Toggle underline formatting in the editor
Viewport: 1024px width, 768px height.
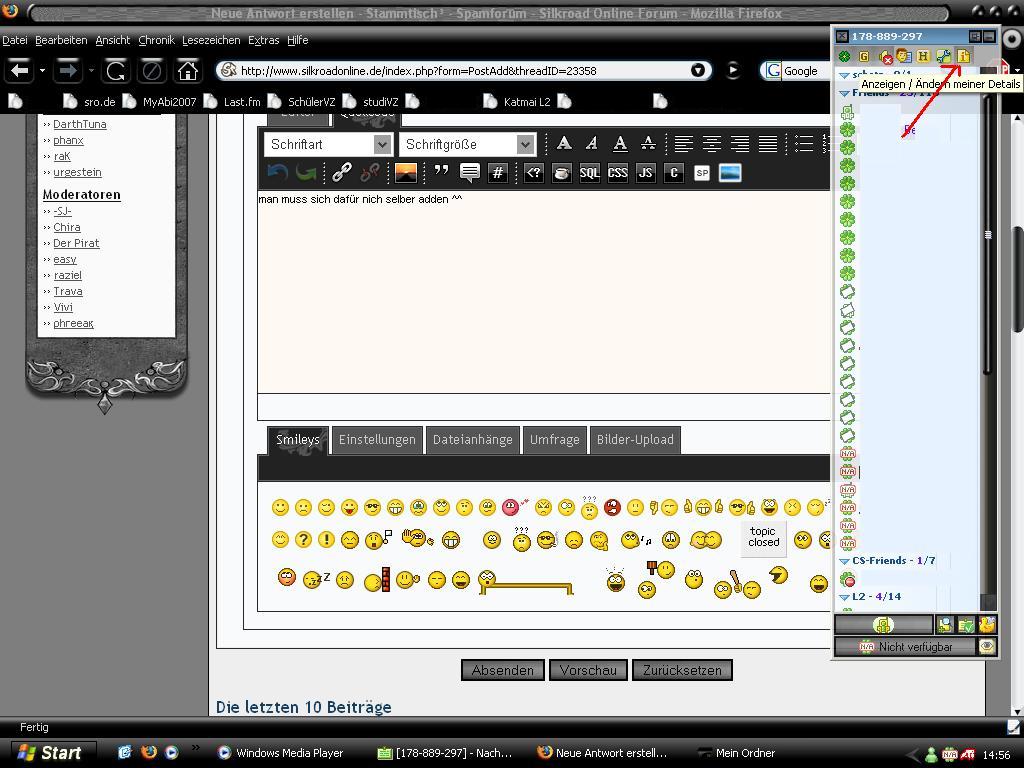point(620,144)
